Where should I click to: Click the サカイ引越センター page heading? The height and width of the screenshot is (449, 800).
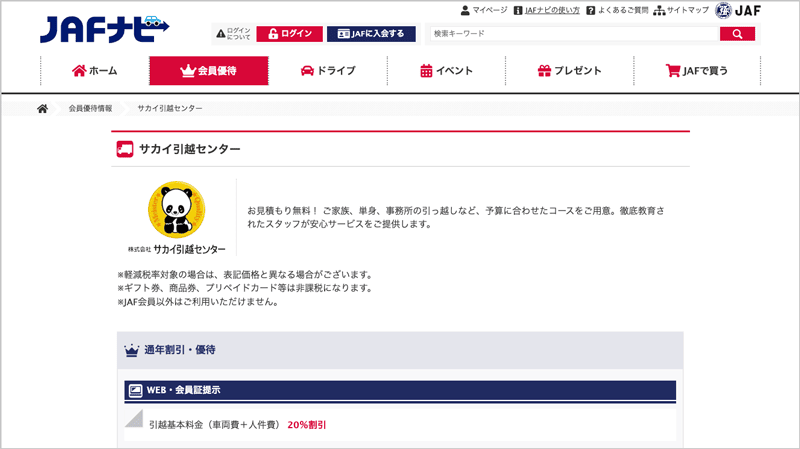click(x=190, y=149)
